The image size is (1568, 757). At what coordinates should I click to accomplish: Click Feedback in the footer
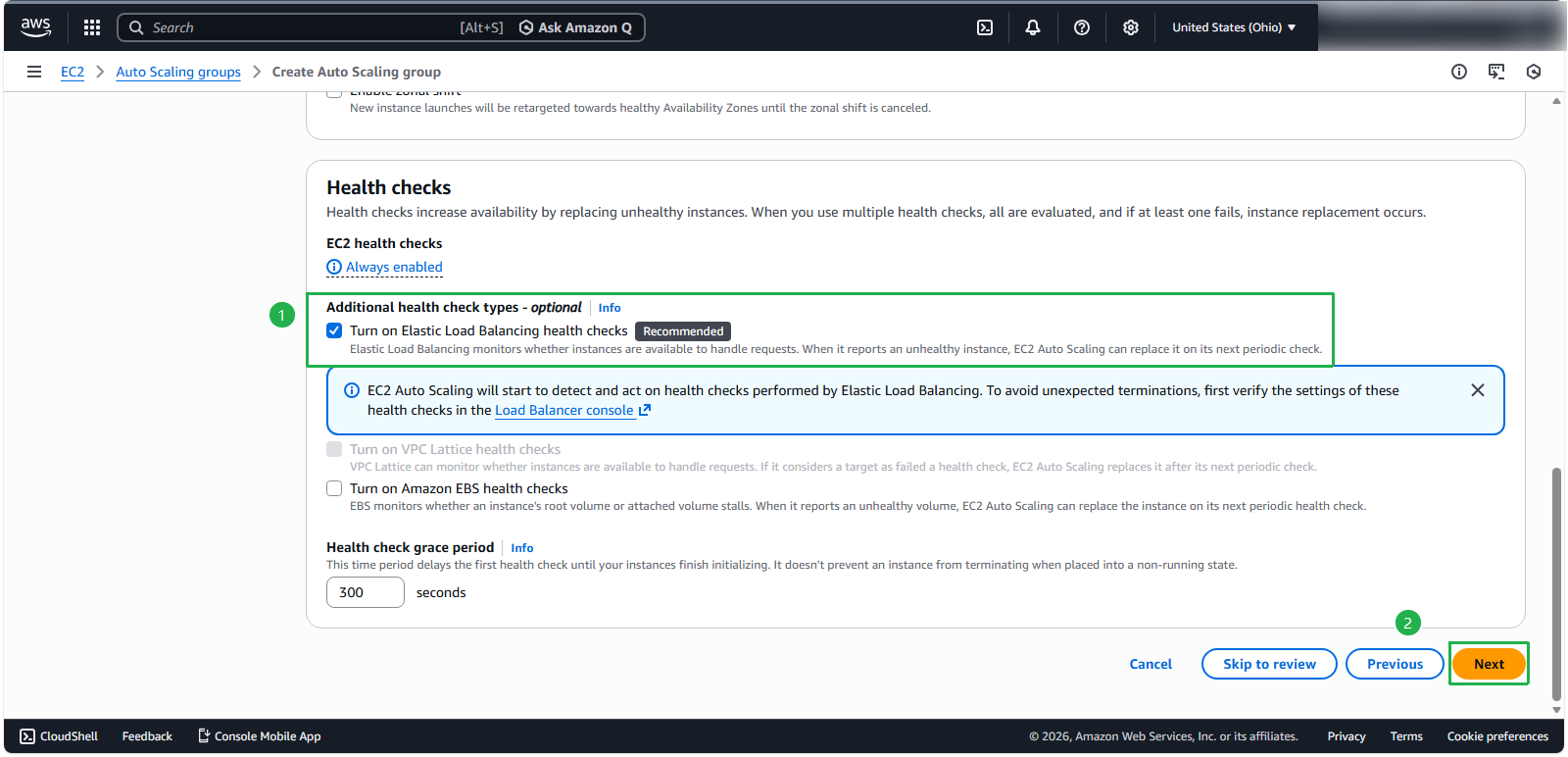(x=147, y=736)
